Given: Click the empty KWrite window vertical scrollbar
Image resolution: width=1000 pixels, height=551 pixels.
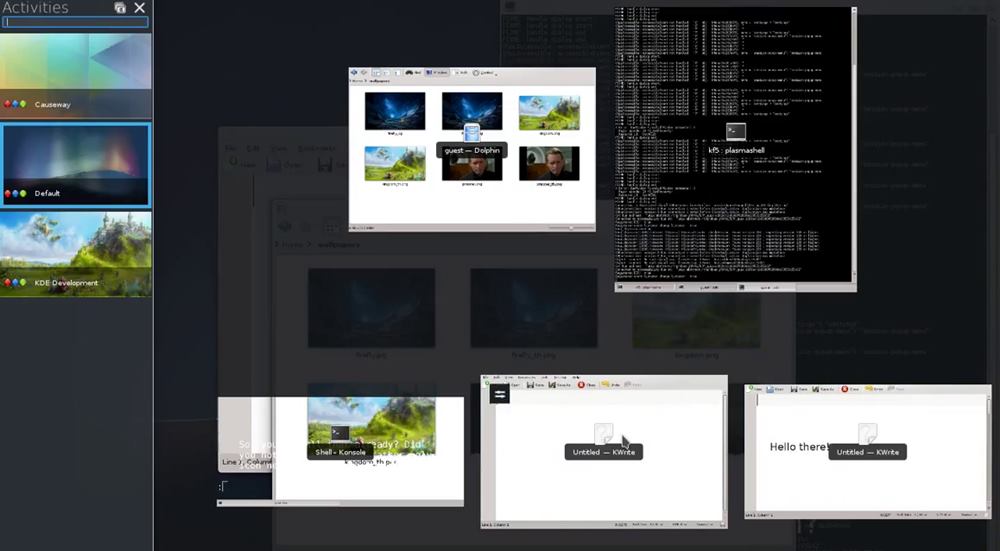Looking at the screenshot, I should (x=724, y=456).
